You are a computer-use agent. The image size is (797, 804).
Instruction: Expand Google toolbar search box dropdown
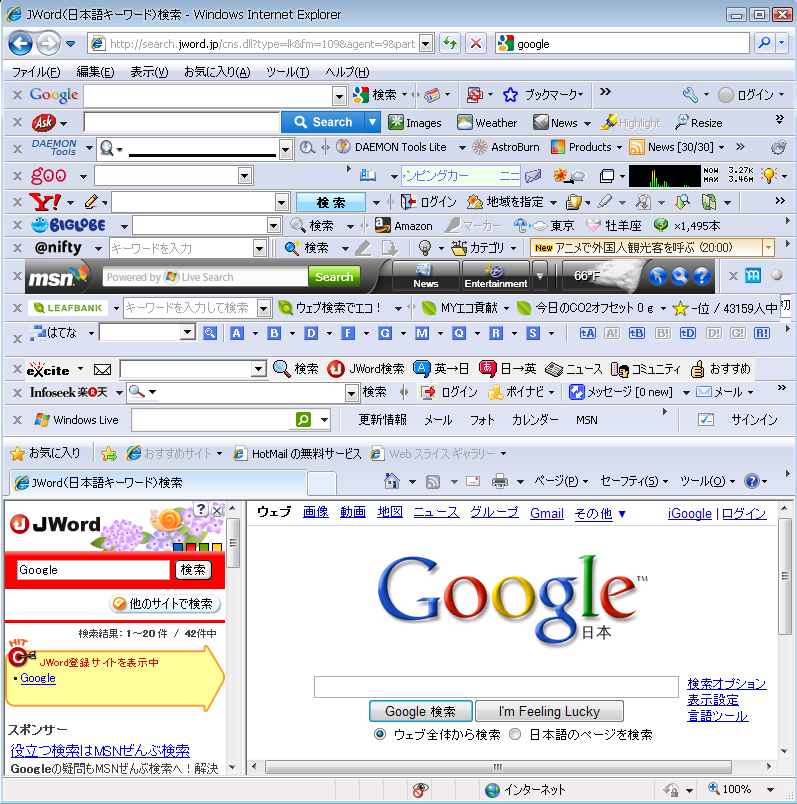pos(339,96)
